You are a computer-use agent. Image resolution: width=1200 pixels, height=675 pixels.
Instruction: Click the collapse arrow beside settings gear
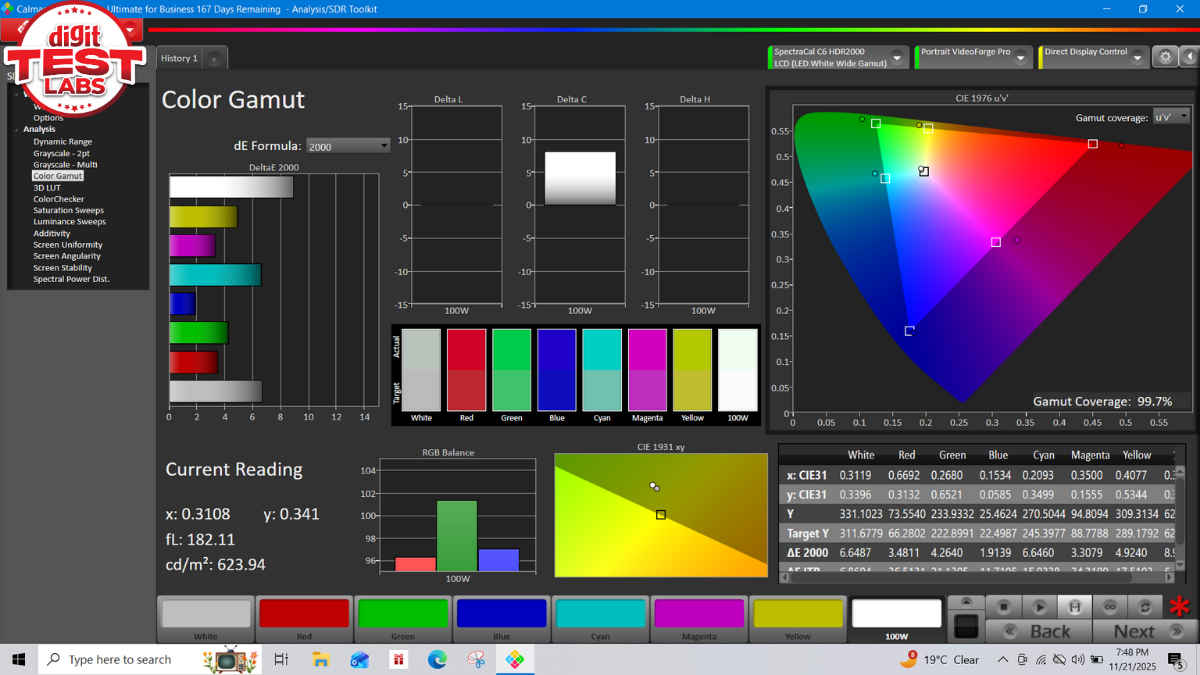pyautogui.click(x=1188, y=57)
